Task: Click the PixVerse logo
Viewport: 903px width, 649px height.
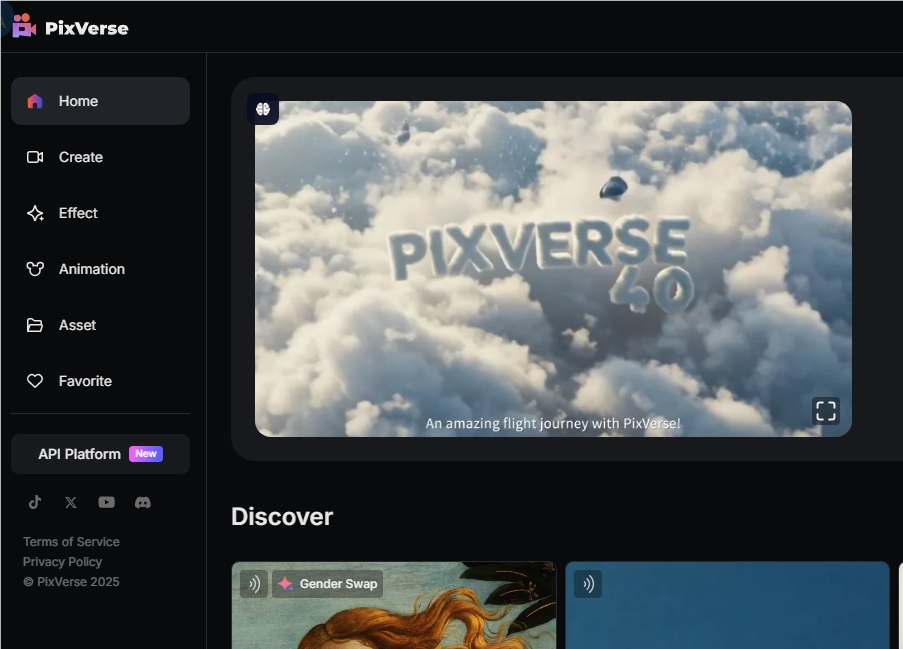Action: tap(70, 27)
